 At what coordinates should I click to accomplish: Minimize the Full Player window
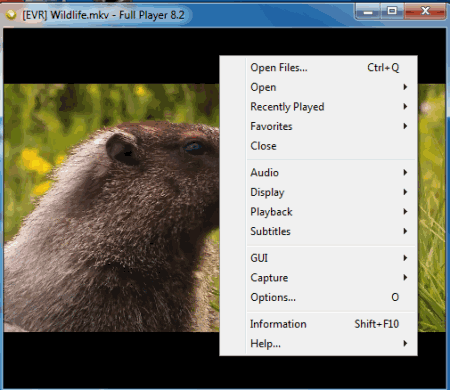pos(368,11)
